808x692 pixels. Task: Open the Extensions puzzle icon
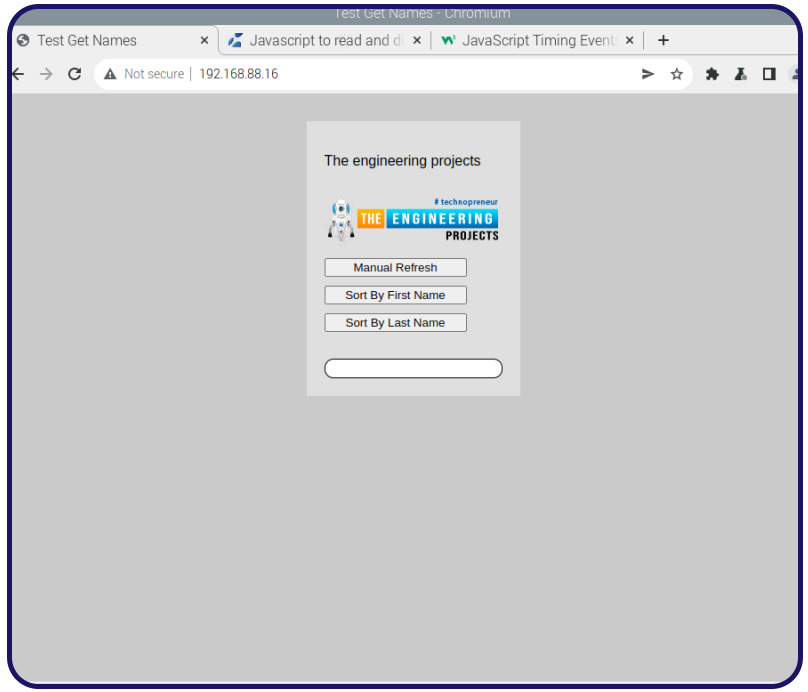(712, 74)
